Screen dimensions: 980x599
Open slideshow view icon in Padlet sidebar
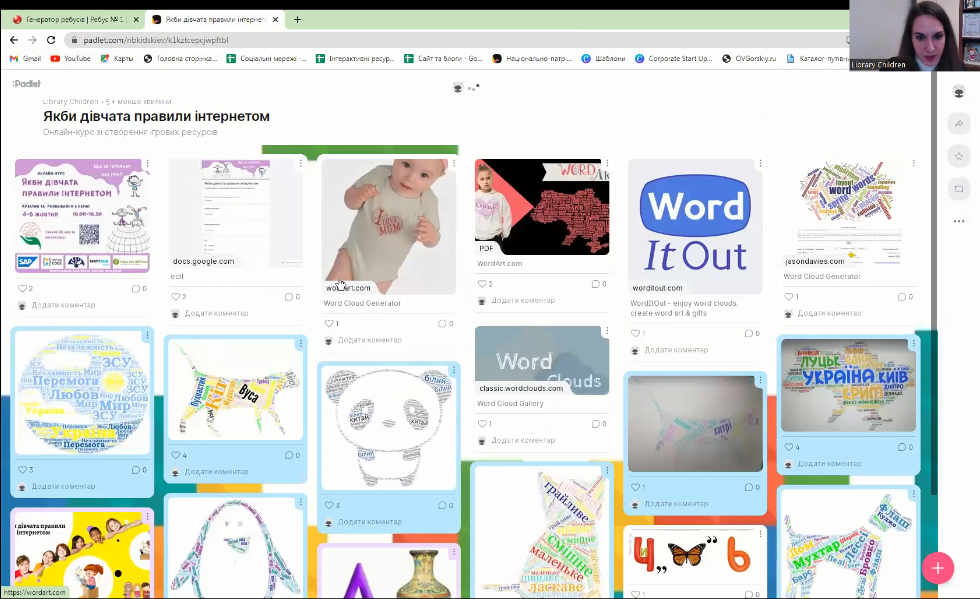[958, 188]
